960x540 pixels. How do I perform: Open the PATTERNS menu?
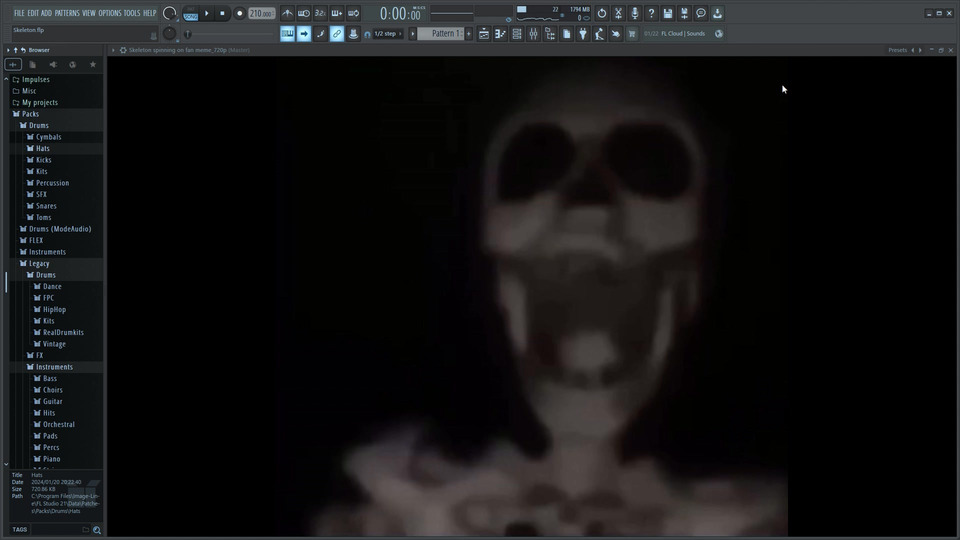(x=67, y=13)
